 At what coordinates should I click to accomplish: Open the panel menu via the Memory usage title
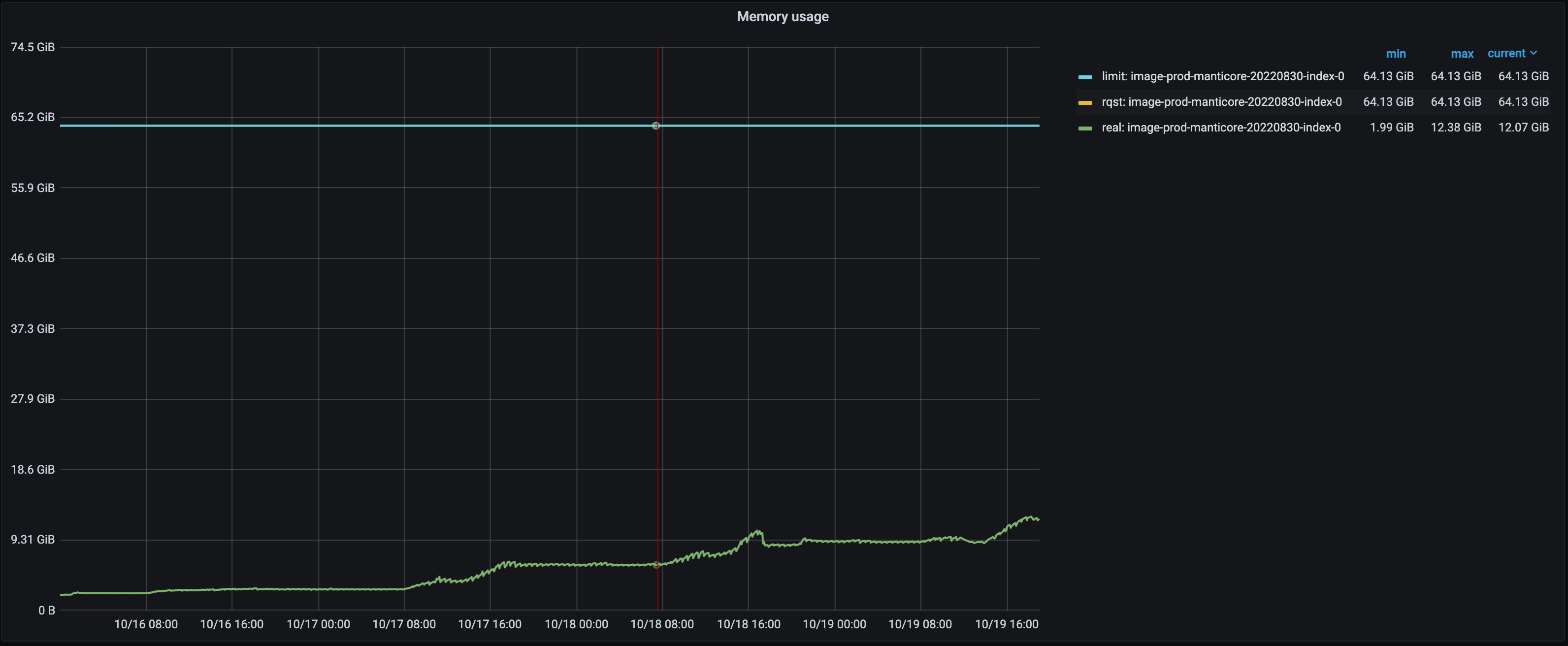click(x=783, y=16)
